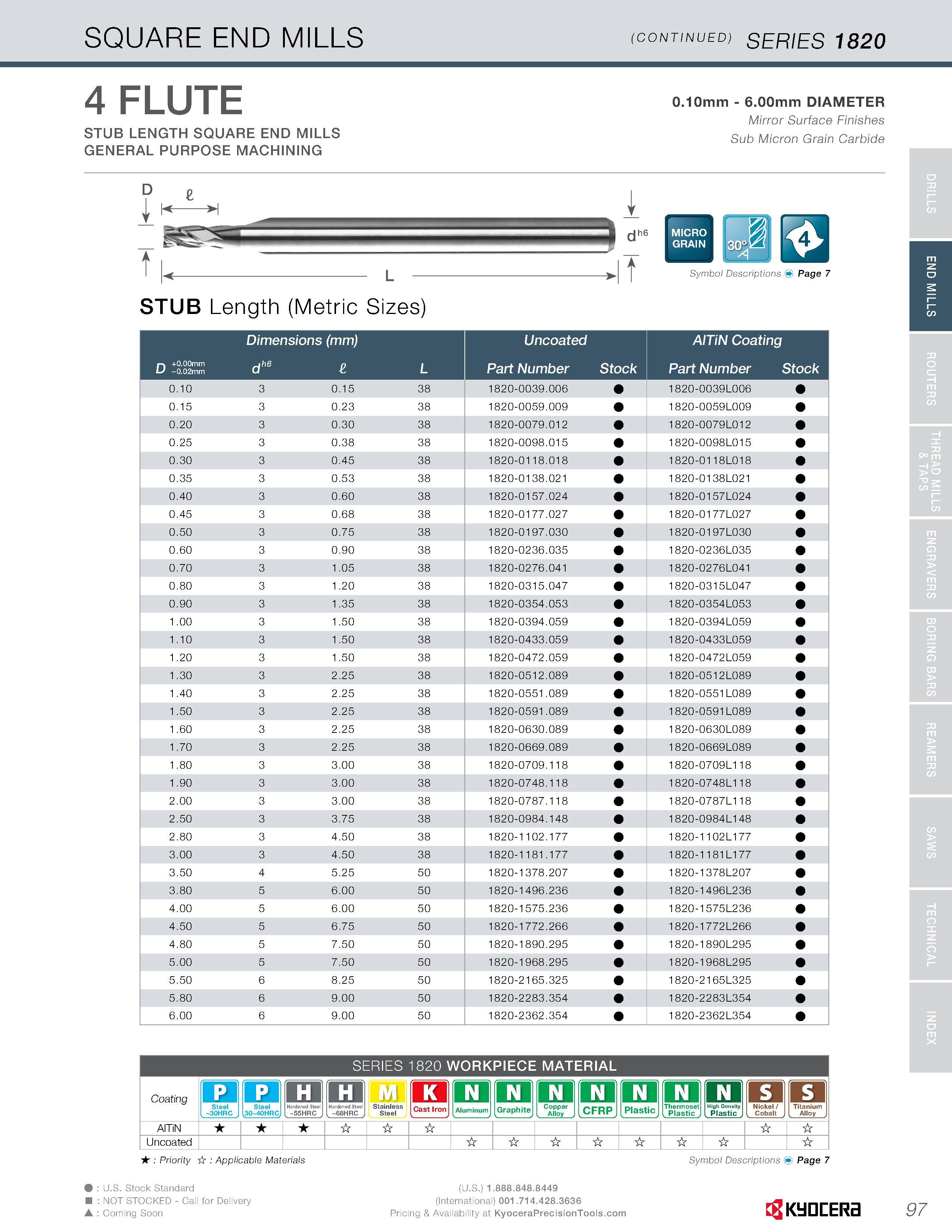Screen dimensions: 952x1232
Task: Jump to the INDEX side tab
Action: point(931,1027)
